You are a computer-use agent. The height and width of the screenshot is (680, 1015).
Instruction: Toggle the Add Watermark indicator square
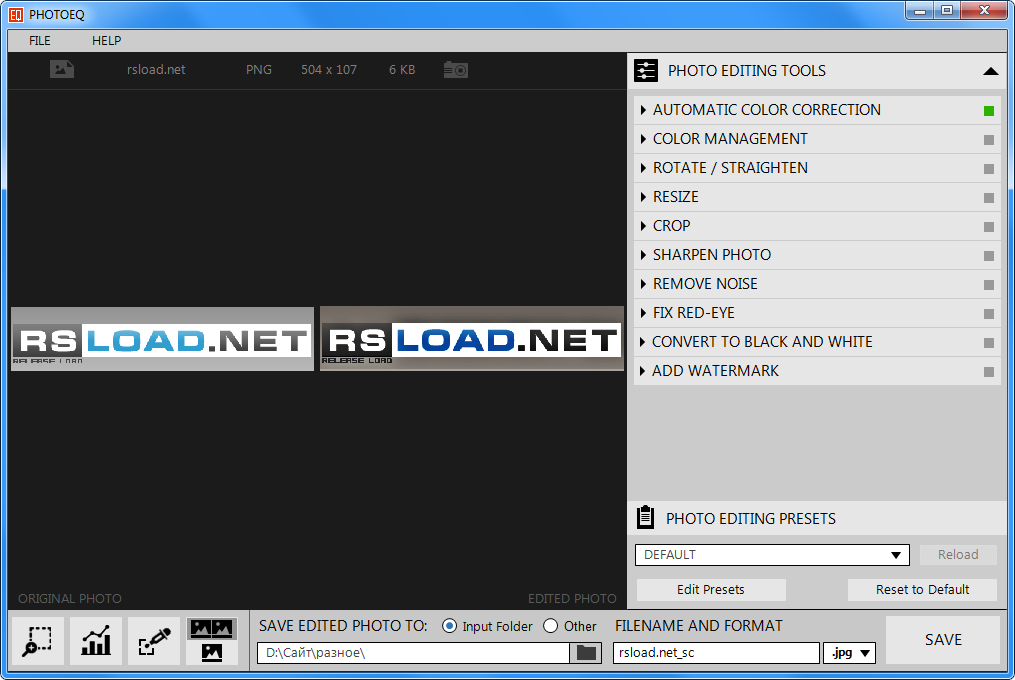(988, 372)
